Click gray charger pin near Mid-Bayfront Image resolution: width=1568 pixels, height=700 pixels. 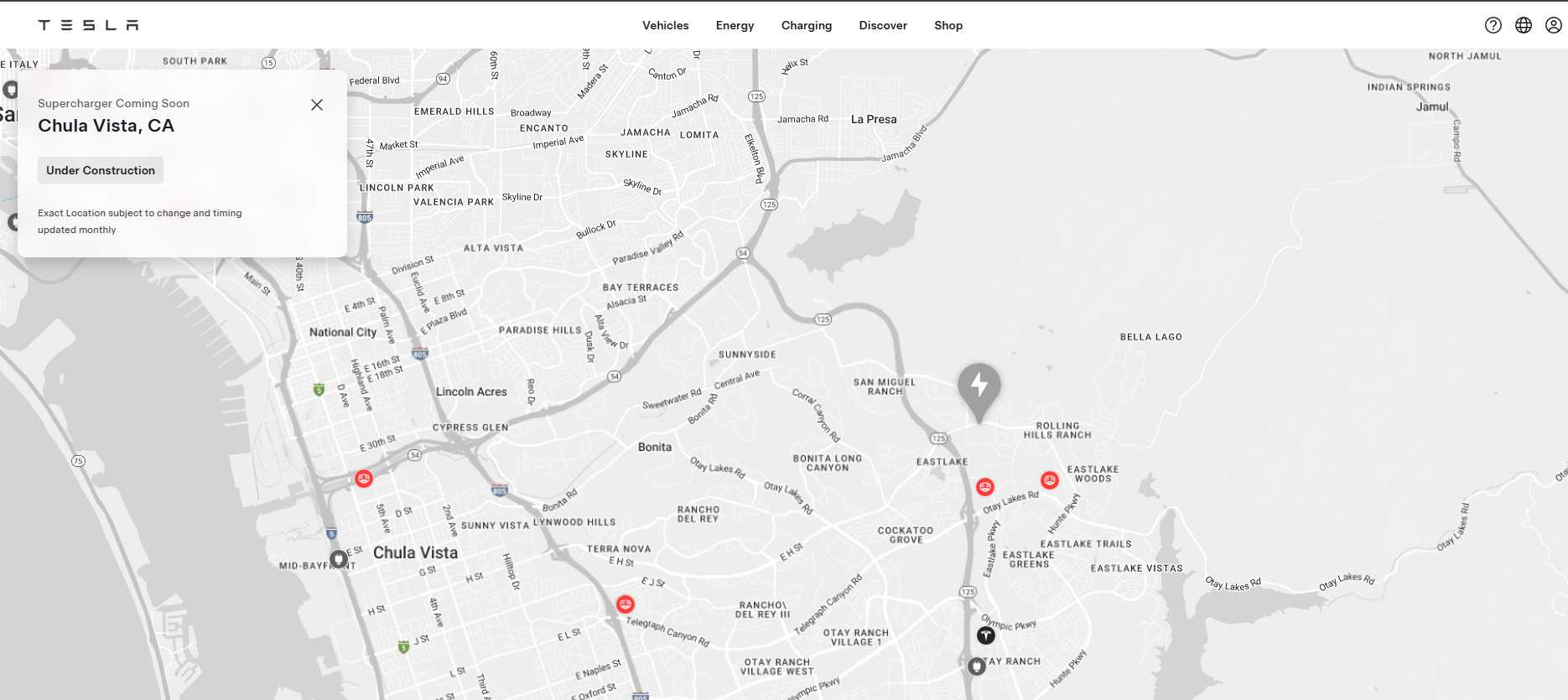point(338,558)
